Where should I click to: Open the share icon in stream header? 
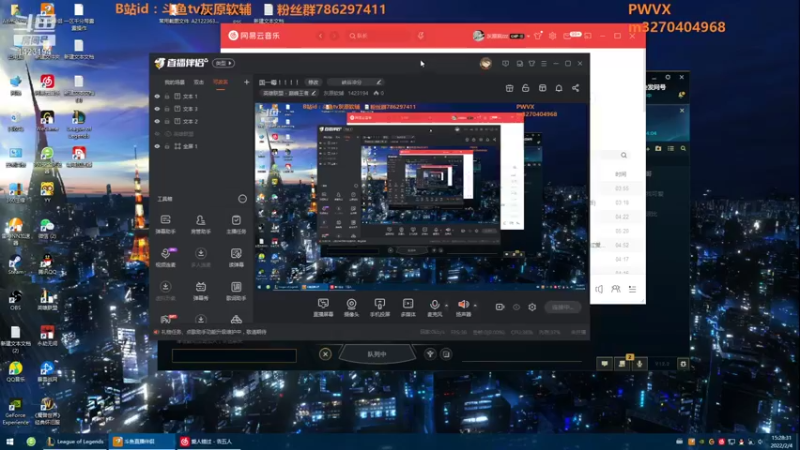click(575, 88)
